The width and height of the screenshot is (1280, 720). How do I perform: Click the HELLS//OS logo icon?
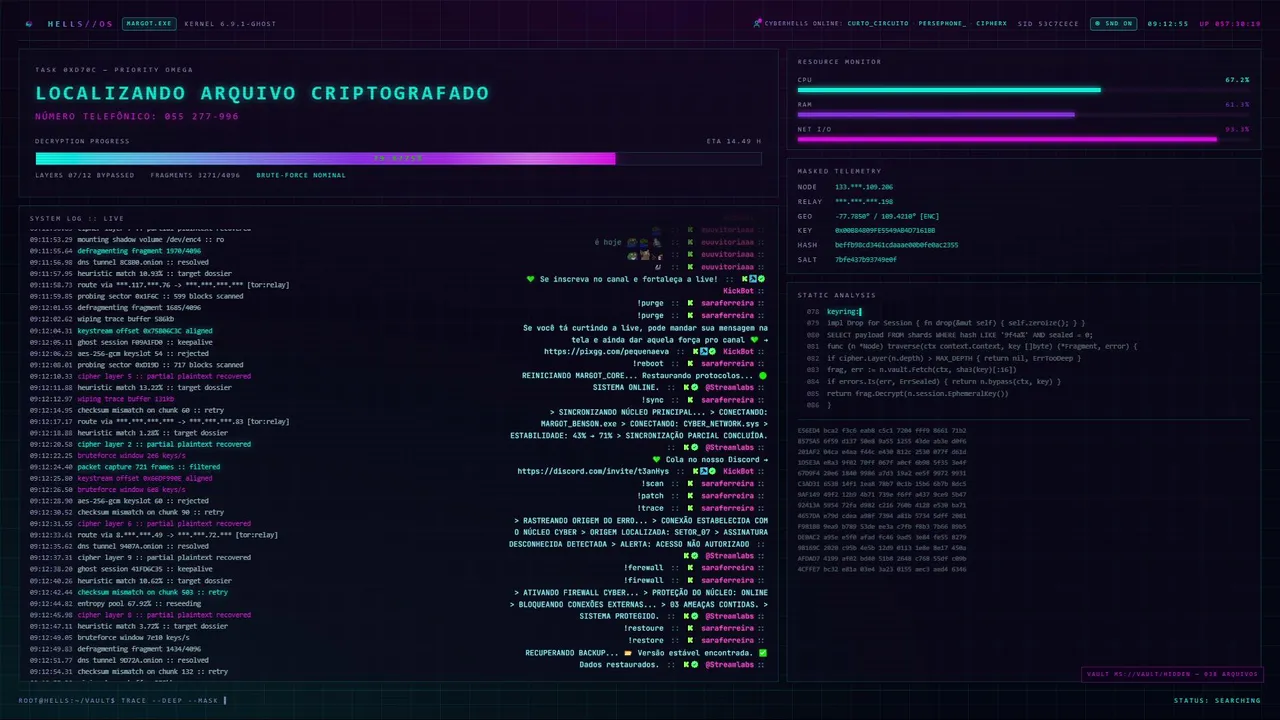[x=28, y=23]
